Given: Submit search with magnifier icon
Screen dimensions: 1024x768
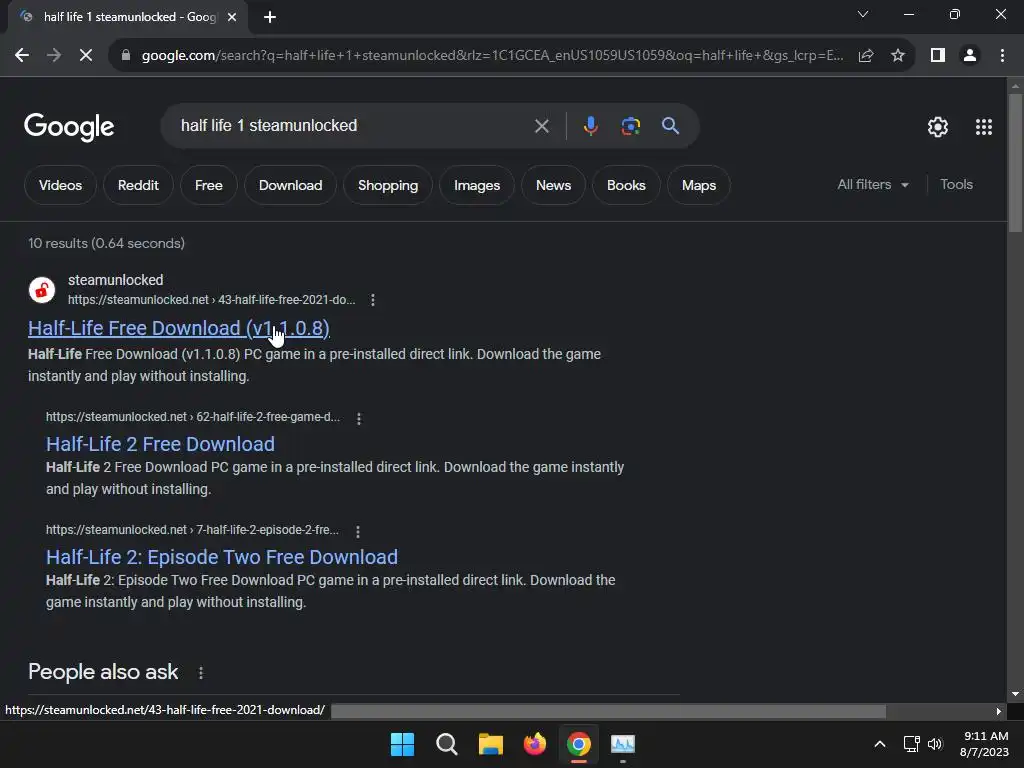Looking at the screenshot, I should click(670, 125).
